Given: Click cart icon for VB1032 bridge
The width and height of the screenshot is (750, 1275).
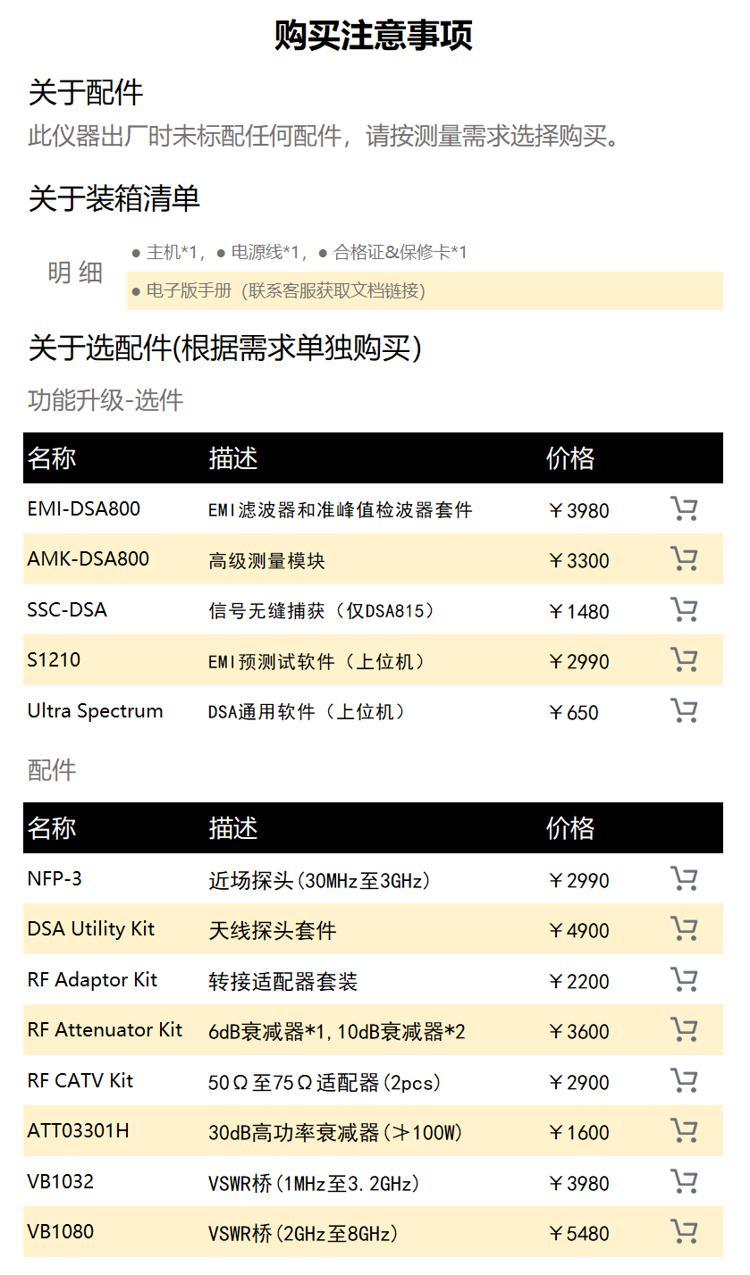Looking at the screenshot, I should click(684, 1182).
